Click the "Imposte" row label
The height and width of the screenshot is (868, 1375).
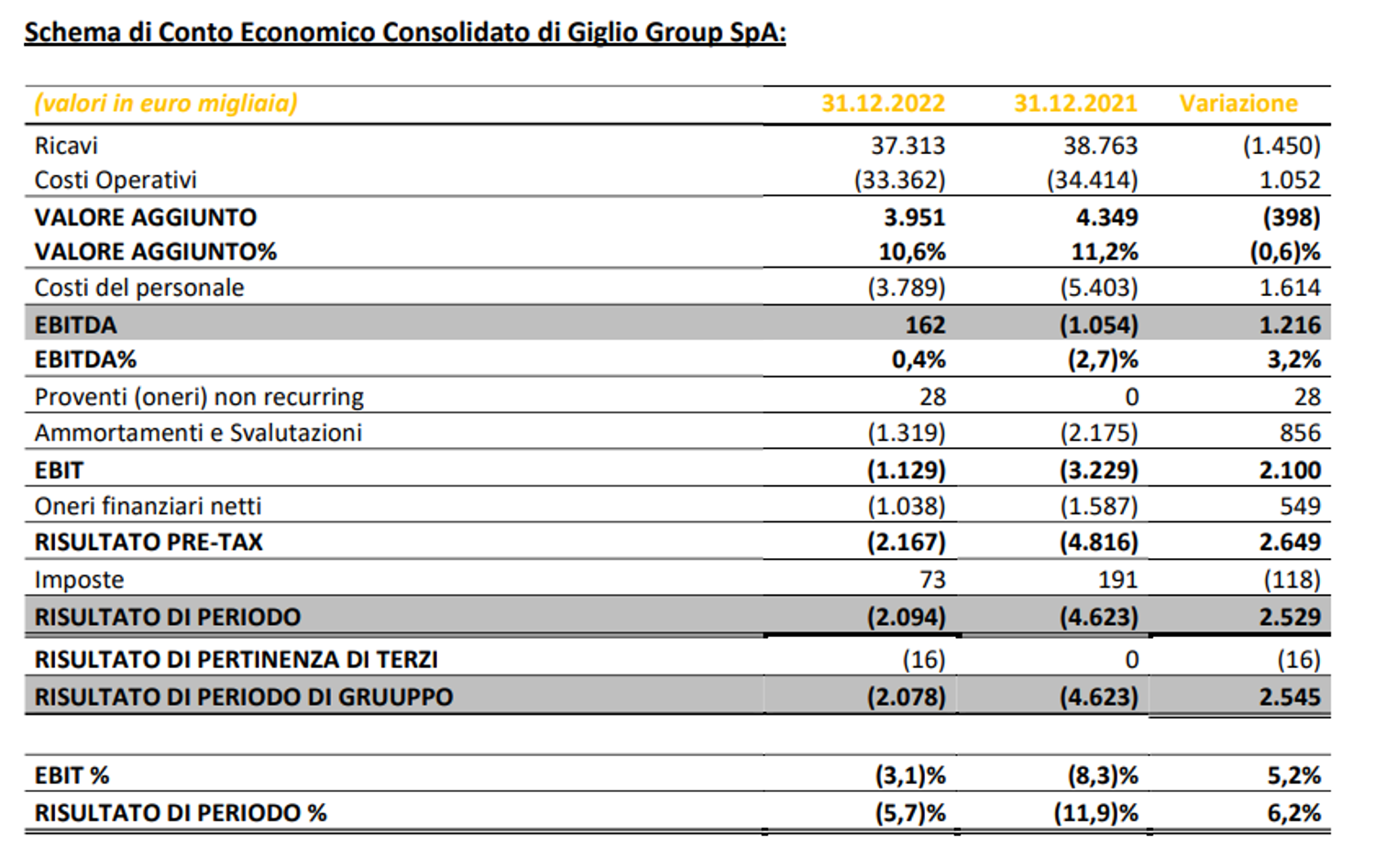click(79, 579)
